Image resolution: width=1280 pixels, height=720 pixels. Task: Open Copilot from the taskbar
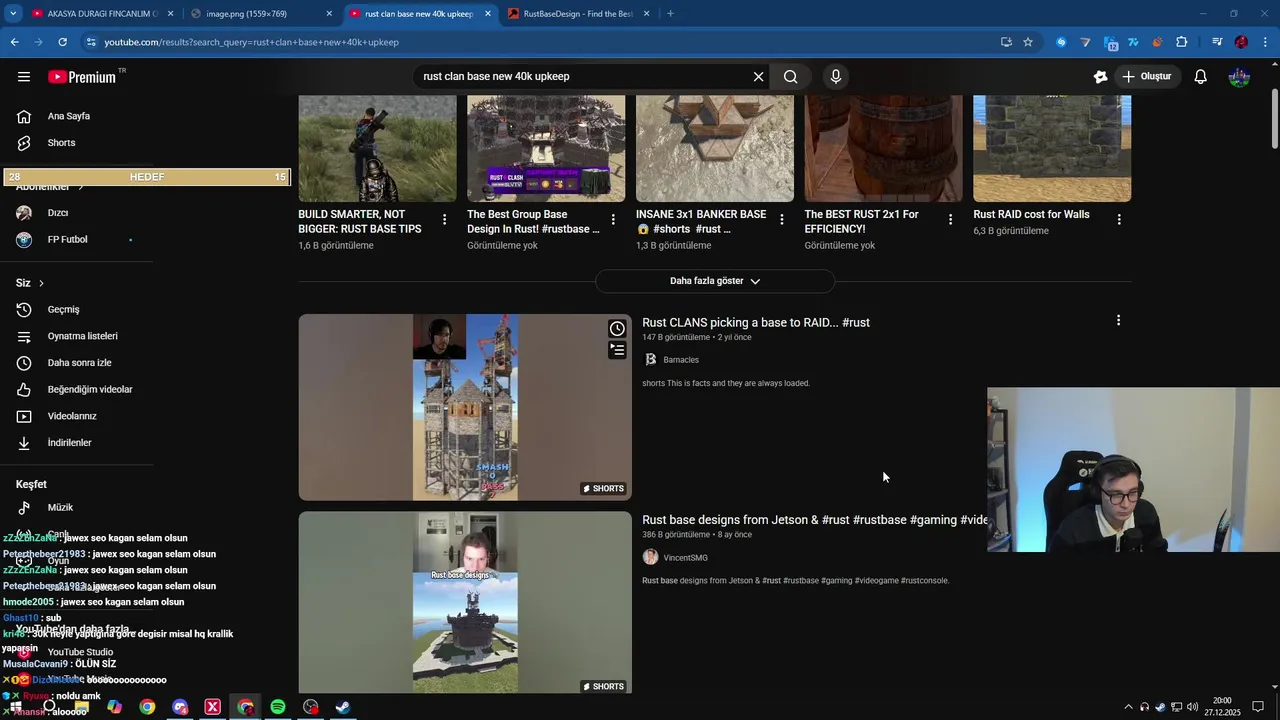(115, 707)
